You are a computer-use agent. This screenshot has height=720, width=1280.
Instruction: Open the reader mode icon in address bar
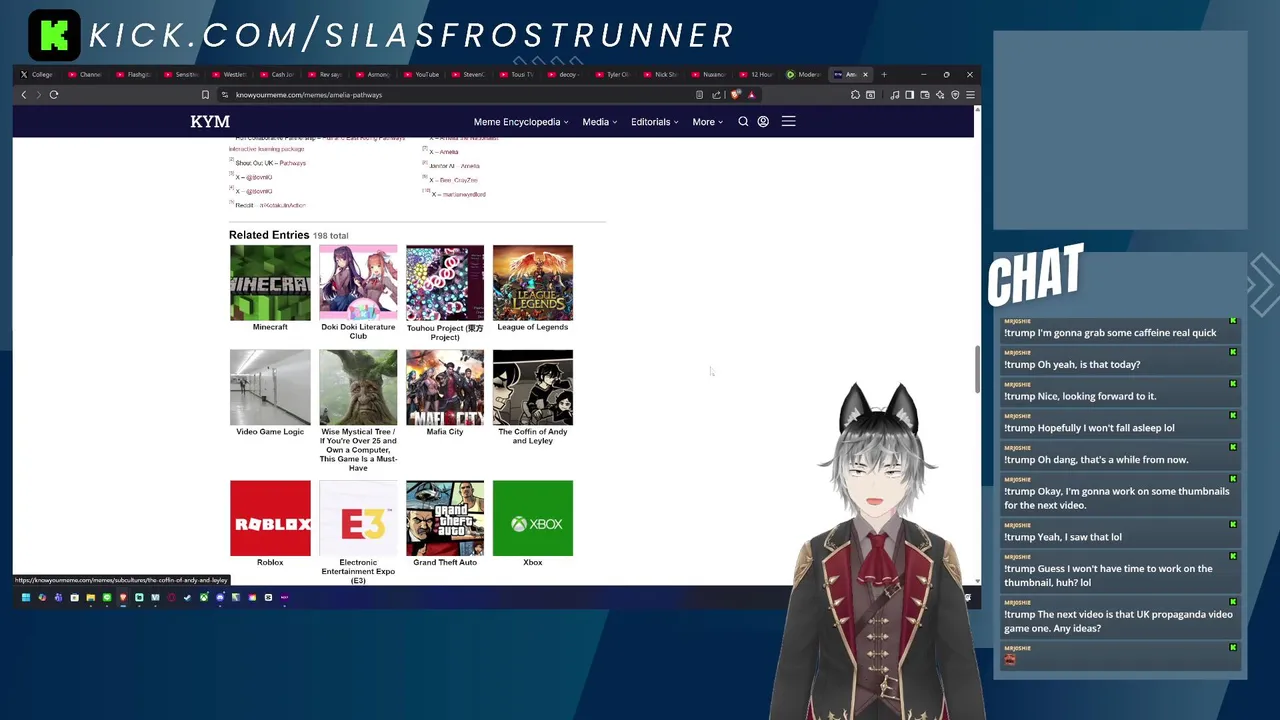click(699, 95)
